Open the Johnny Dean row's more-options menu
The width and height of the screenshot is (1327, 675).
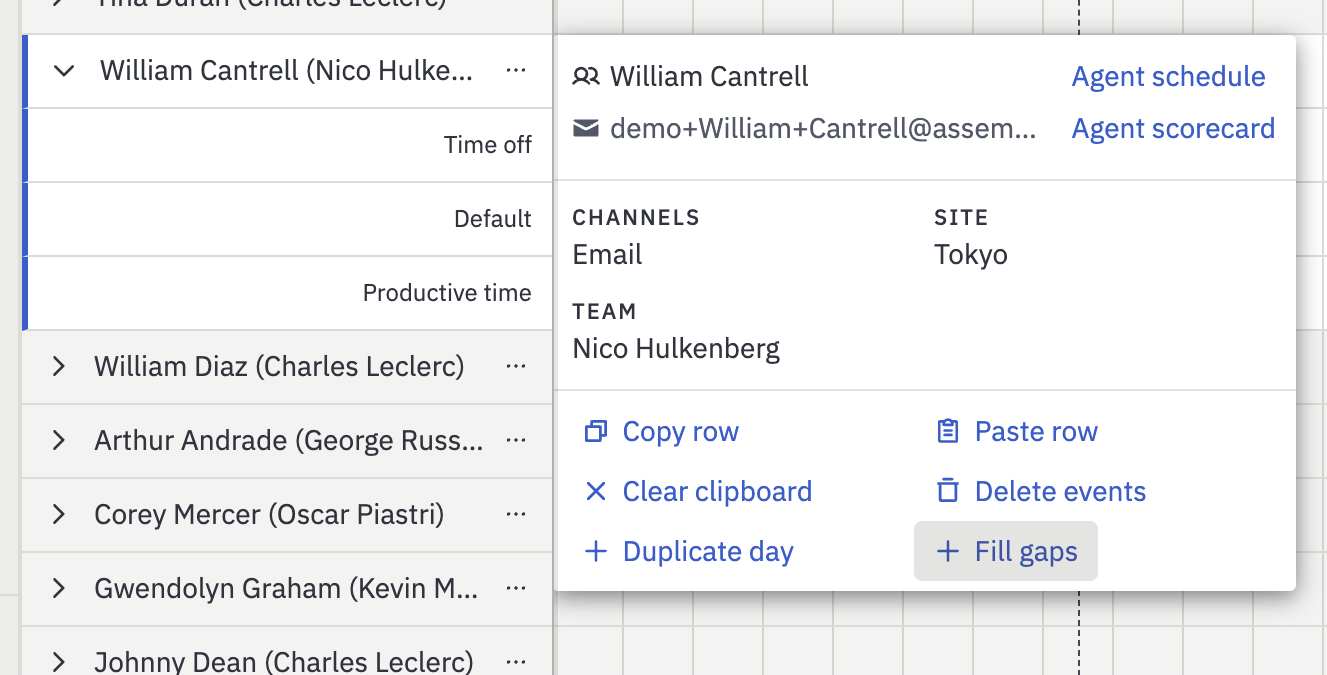click(x=516, y=662)
